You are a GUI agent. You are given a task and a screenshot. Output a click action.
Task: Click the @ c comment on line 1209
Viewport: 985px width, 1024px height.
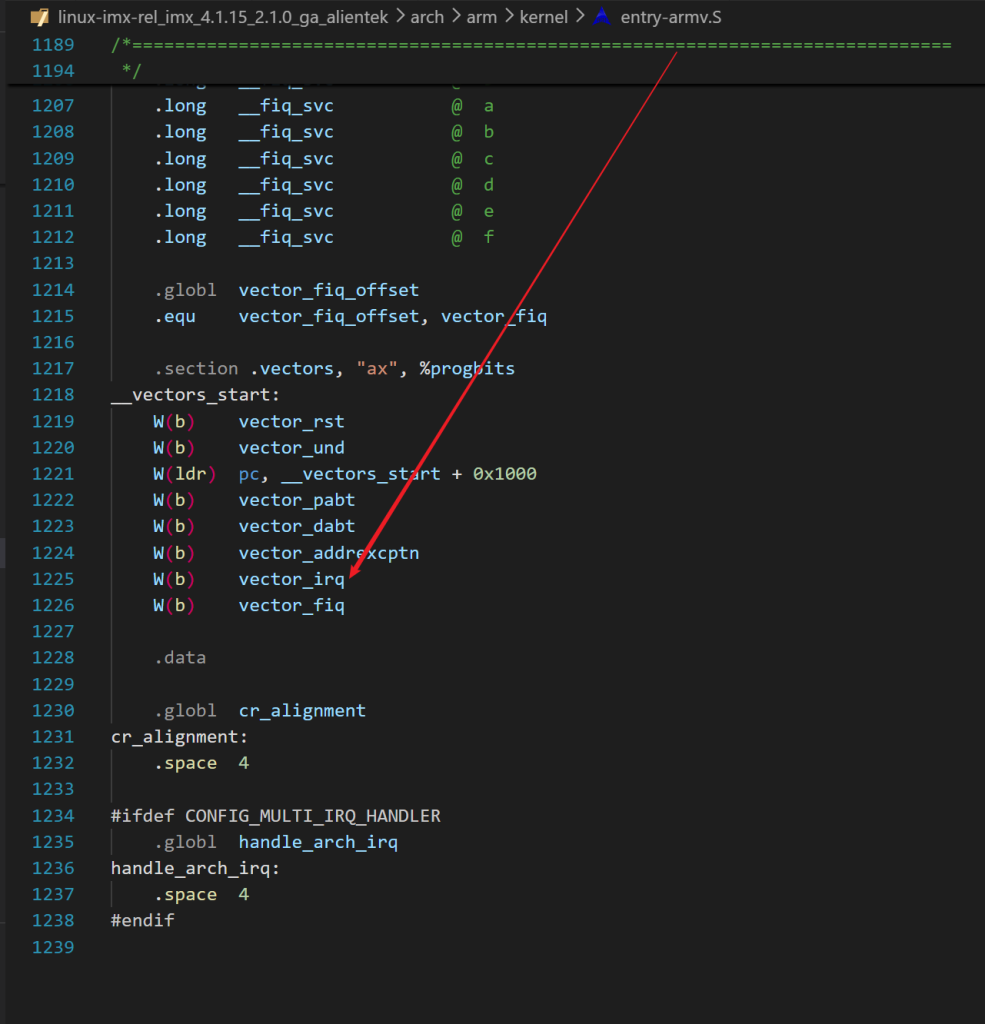click(x=472, y=159)
